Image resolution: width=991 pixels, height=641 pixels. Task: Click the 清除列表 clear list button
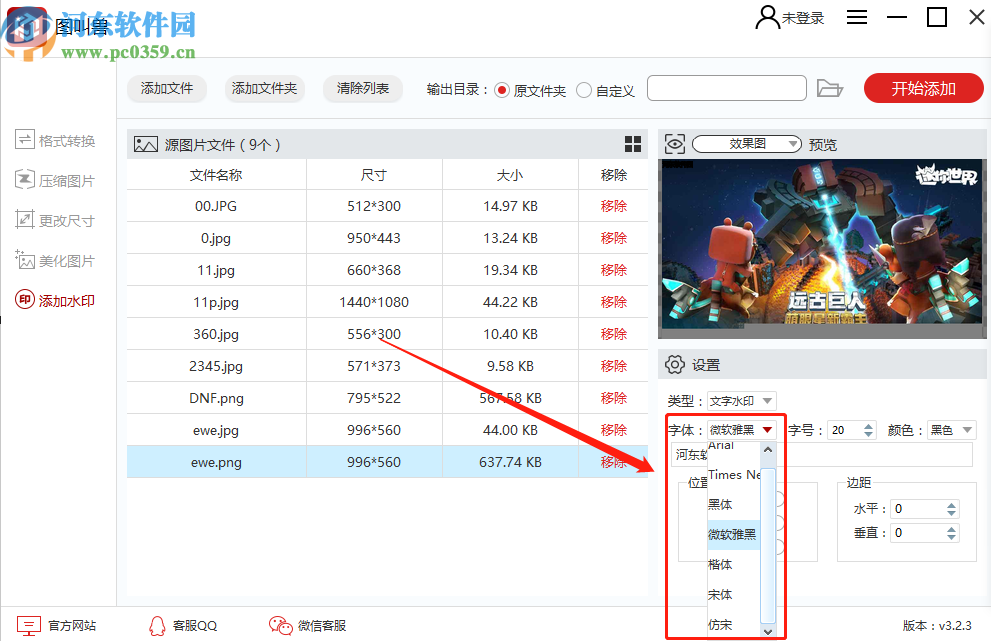(x=362, y=88)
